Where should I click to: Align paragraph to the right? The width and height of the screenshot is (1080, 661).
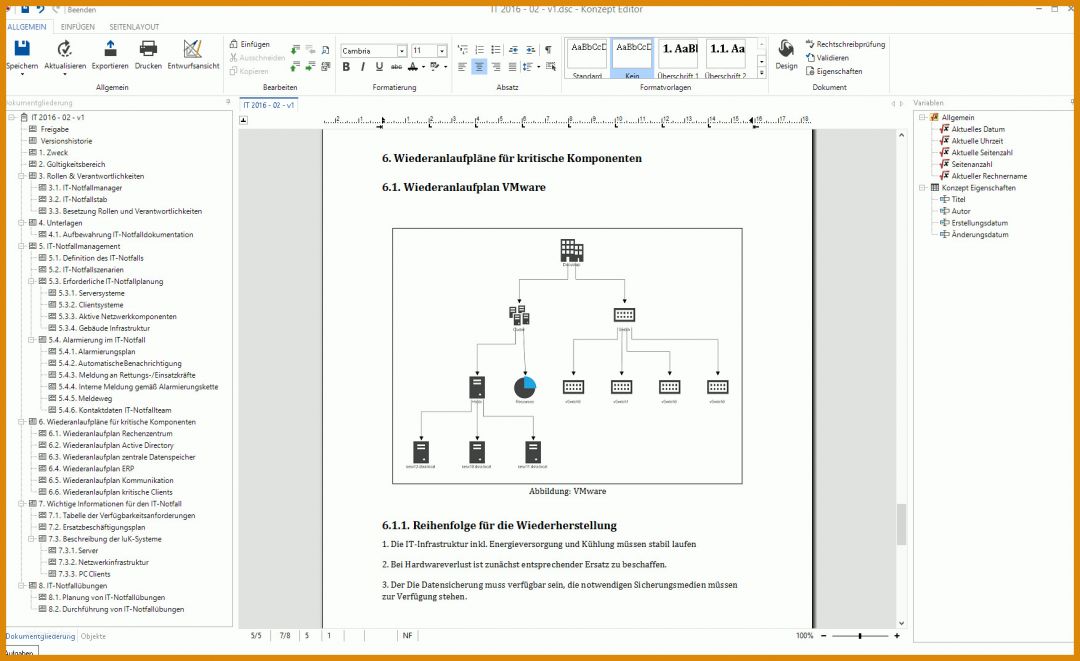point(496,67)
